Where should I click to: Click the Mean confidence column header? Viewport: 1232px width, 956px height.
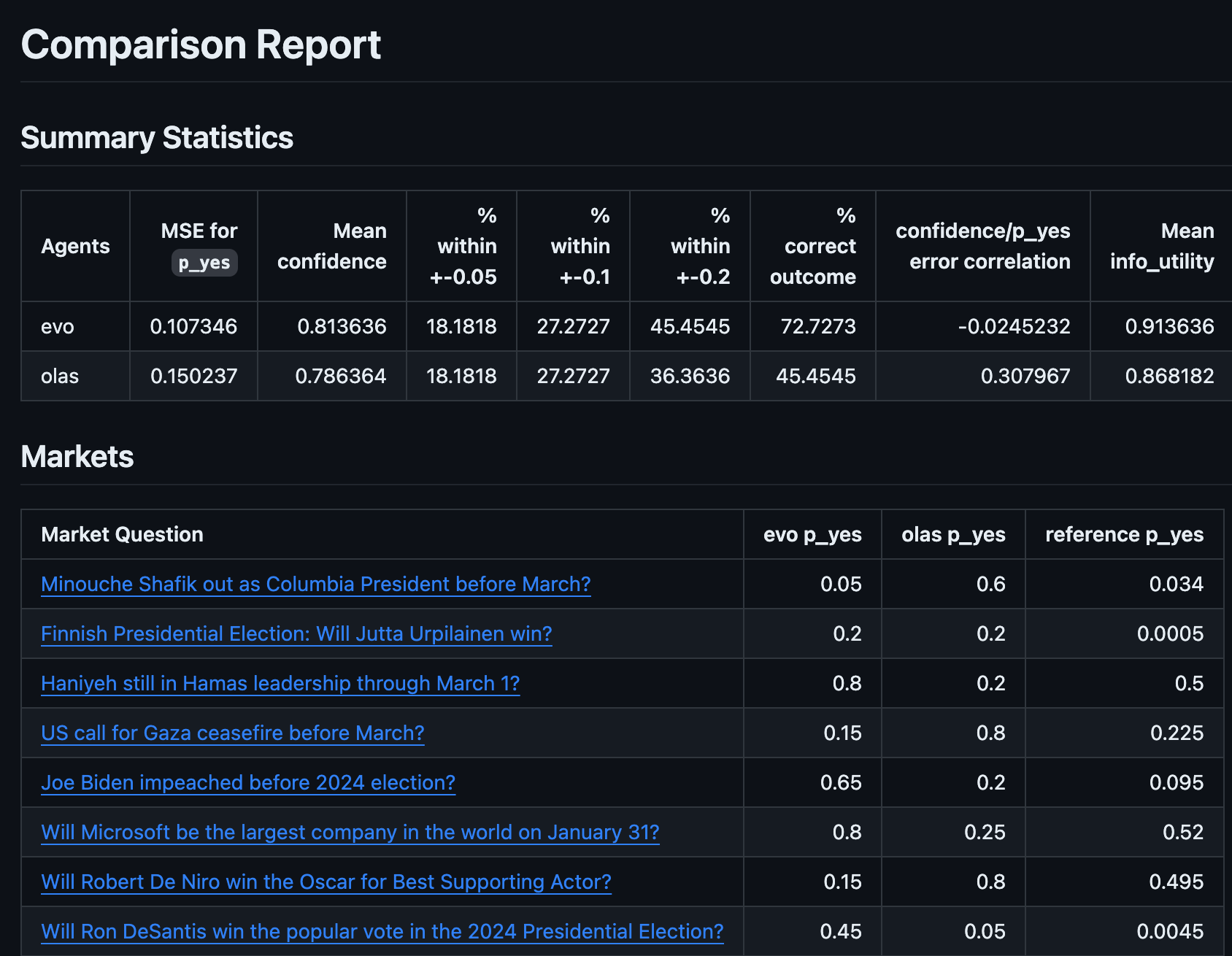point(332,246)
